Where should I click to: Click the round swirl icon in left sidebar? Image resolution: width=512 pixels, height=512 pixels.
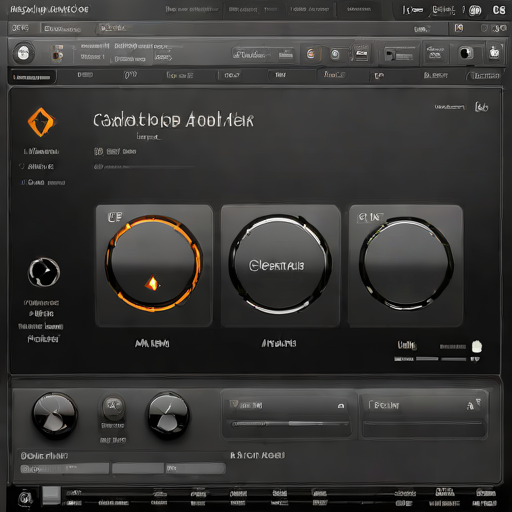click(x=44, y=272)
